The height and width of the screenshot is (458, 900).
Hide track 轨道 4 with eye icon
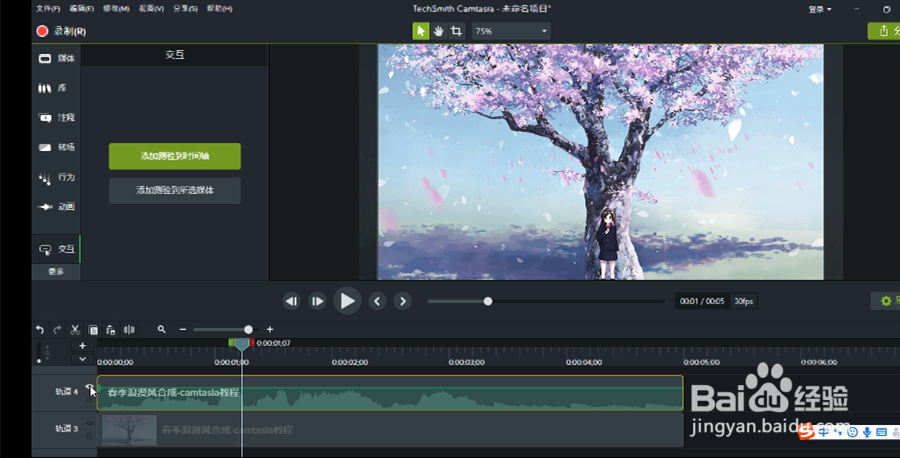[90, 386]
